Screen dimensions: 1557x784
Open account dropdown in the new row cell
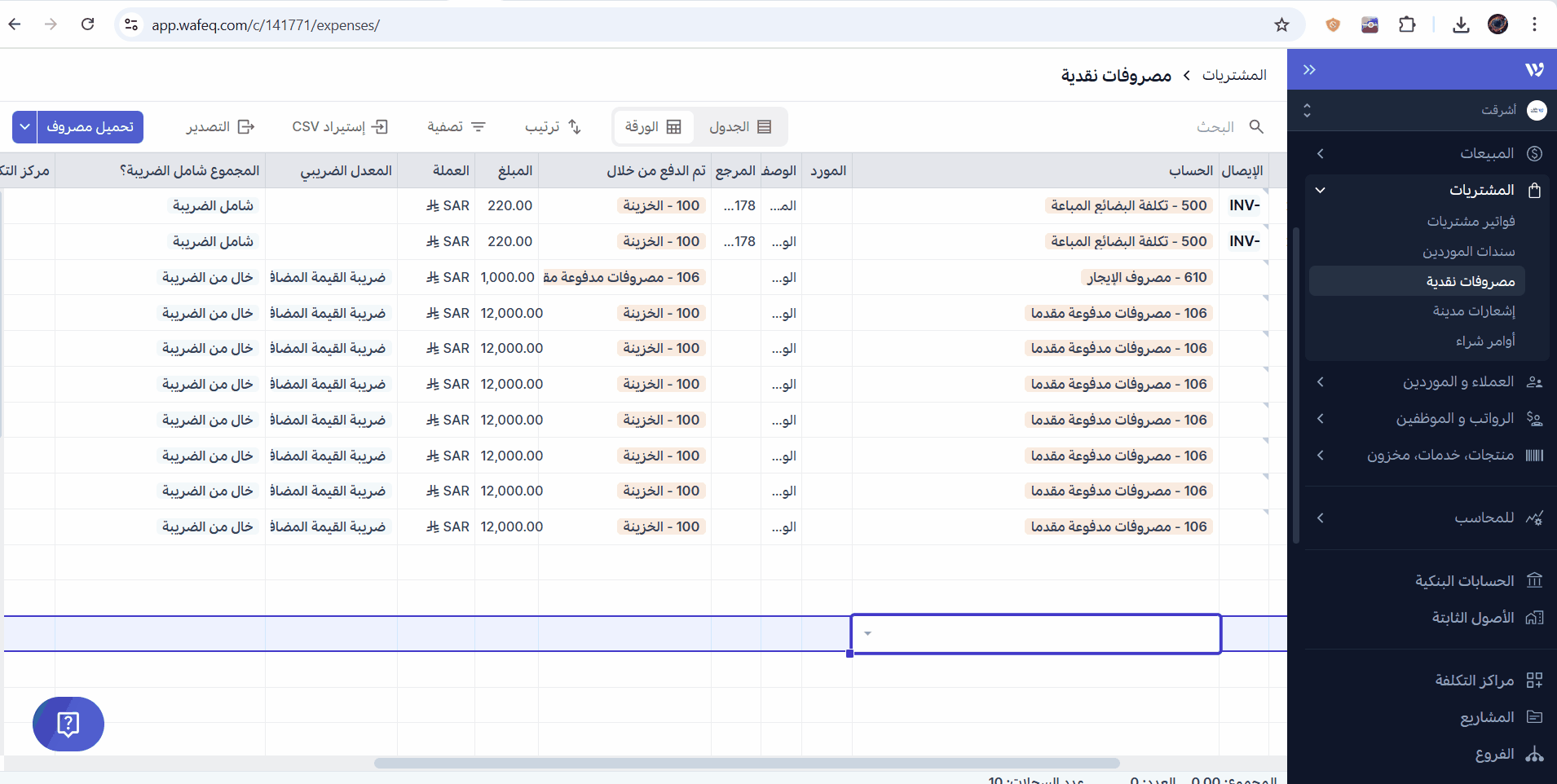[x=867, y=634]
